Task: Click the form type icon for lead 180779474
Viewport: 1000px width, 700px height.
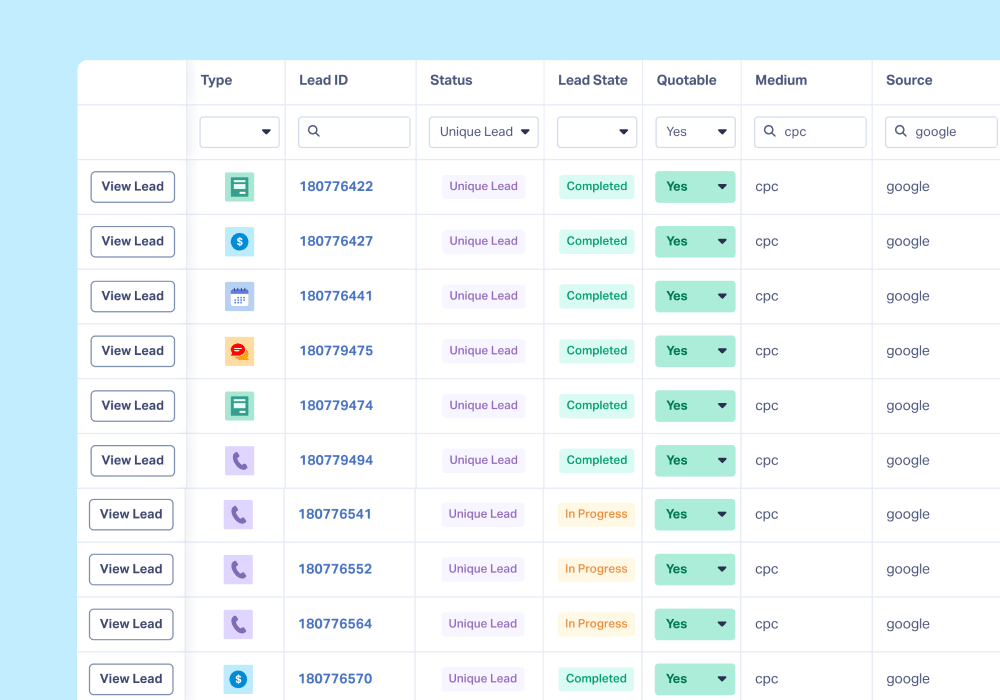Action: point(239,406)
